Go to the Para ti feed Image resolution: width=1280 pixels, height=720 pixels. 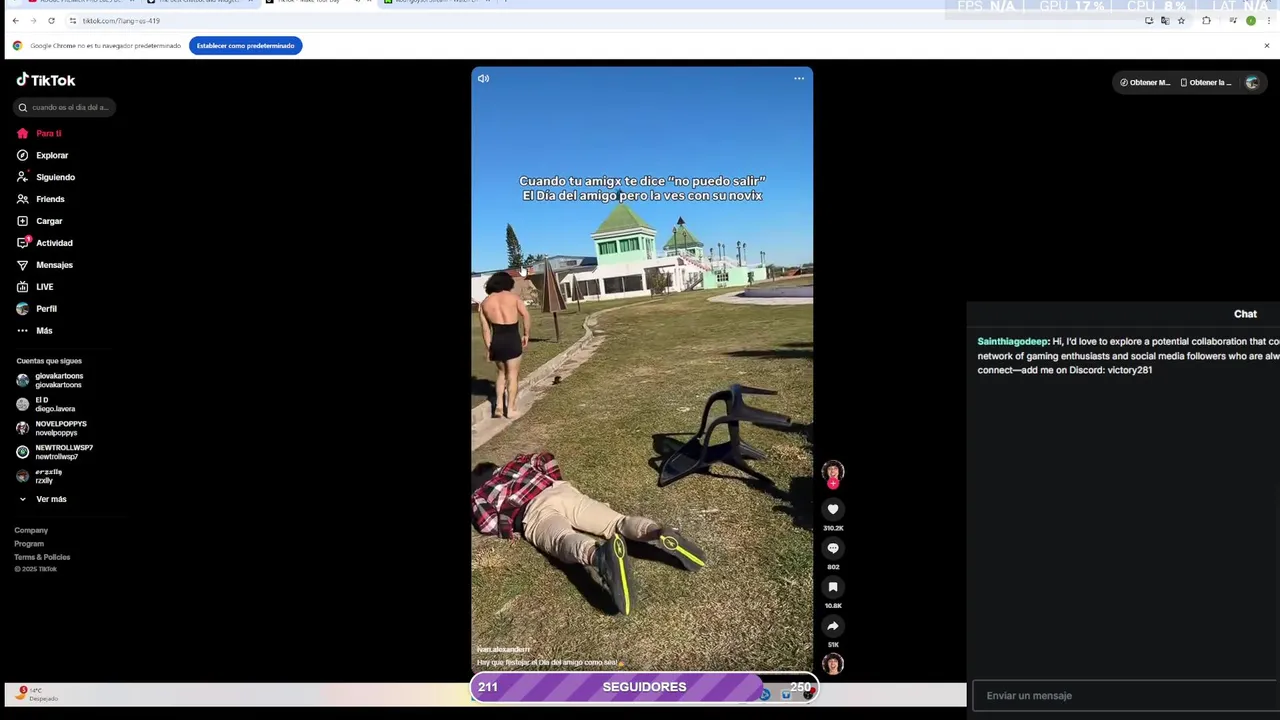pos(39,133)
